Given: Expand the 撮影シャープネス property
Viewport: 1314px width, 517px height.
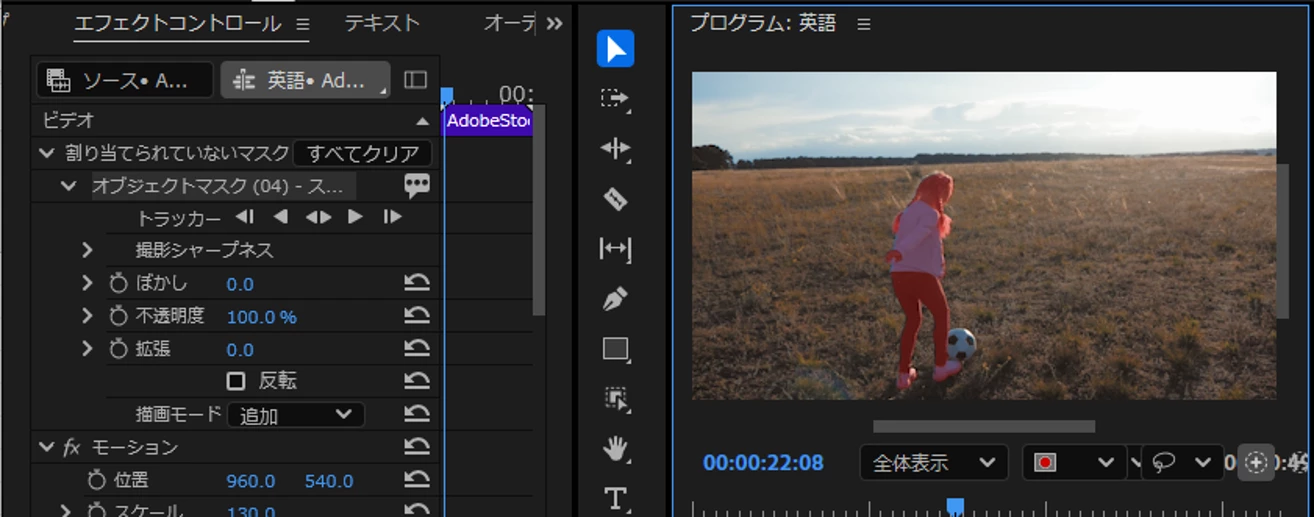Looking at the screenshot, I should pos(87,250).
